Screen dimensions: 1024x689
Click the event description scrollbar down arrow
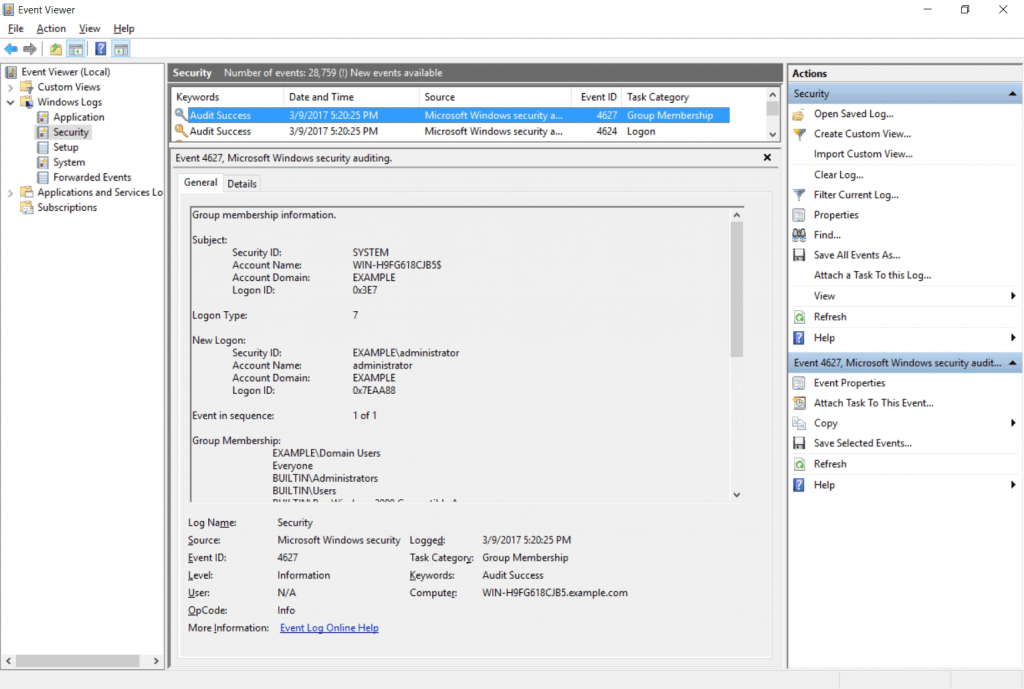point(736,492)
